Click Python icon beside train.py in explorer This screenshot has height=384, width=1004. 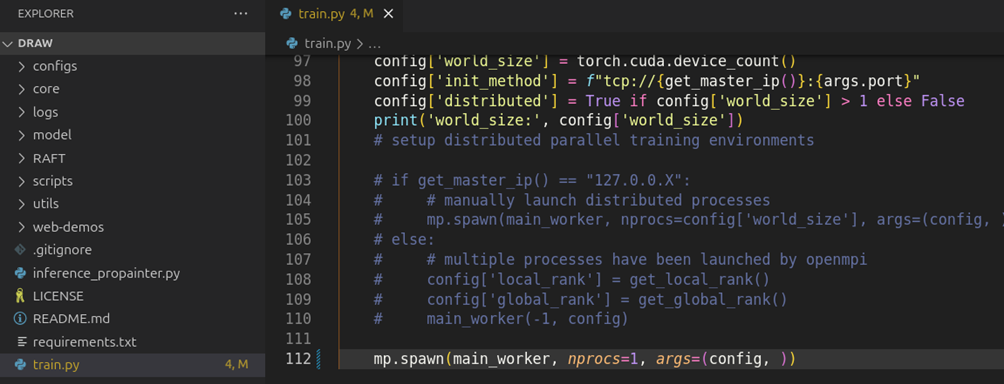pyautogui.click(x=21, y=365)
